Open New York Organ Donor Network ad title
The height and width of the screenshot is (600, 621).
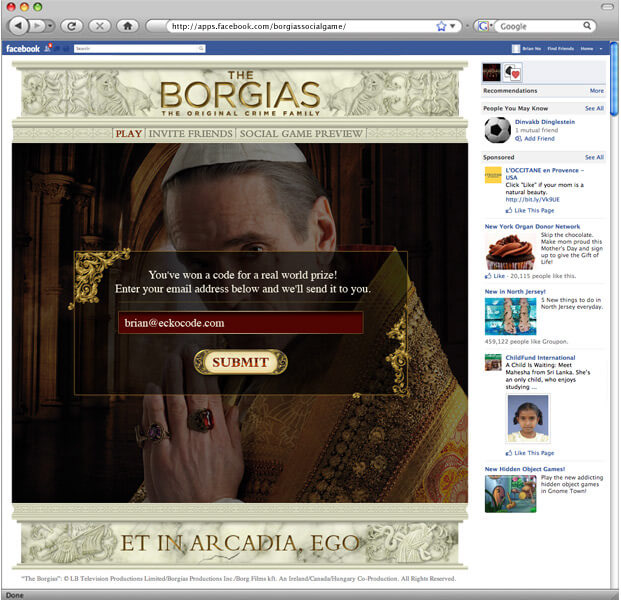(x=532, y=227)
